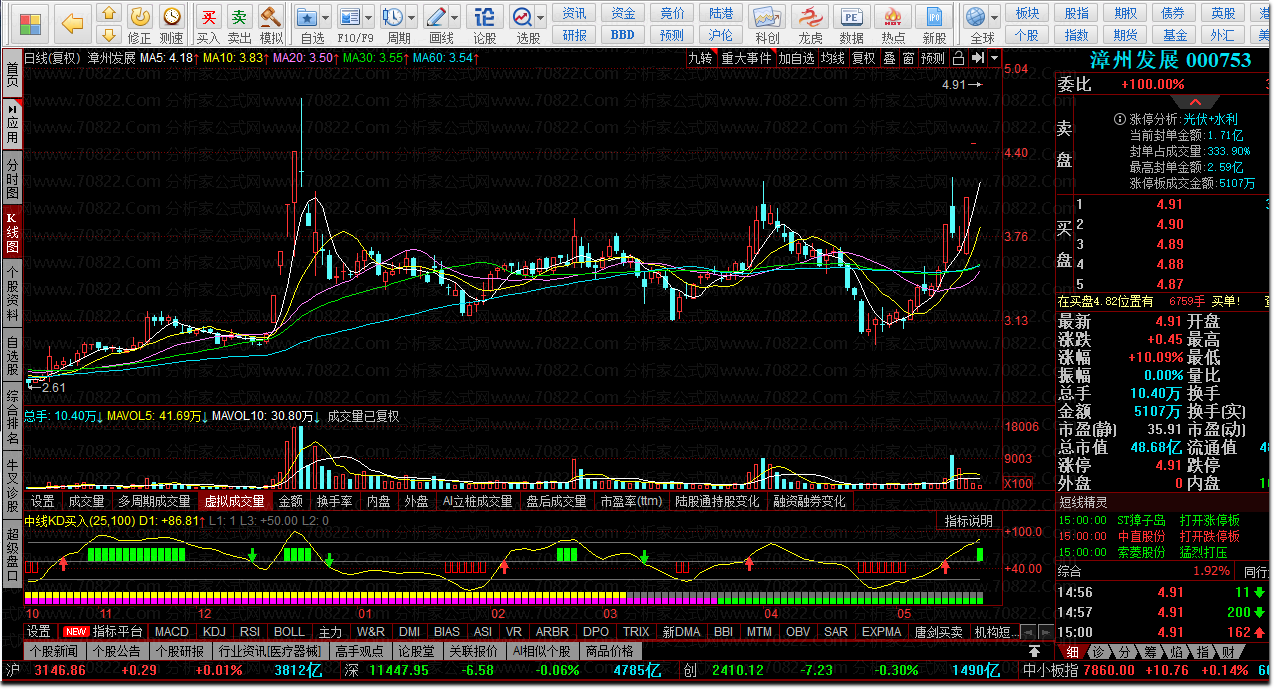Image resolution: width=1275 pixels, height=689 pixels.
Task: Click the collapse arrow button beside 商品价格 tabs
Action: pyautogui.click(x=1033, y=651)
